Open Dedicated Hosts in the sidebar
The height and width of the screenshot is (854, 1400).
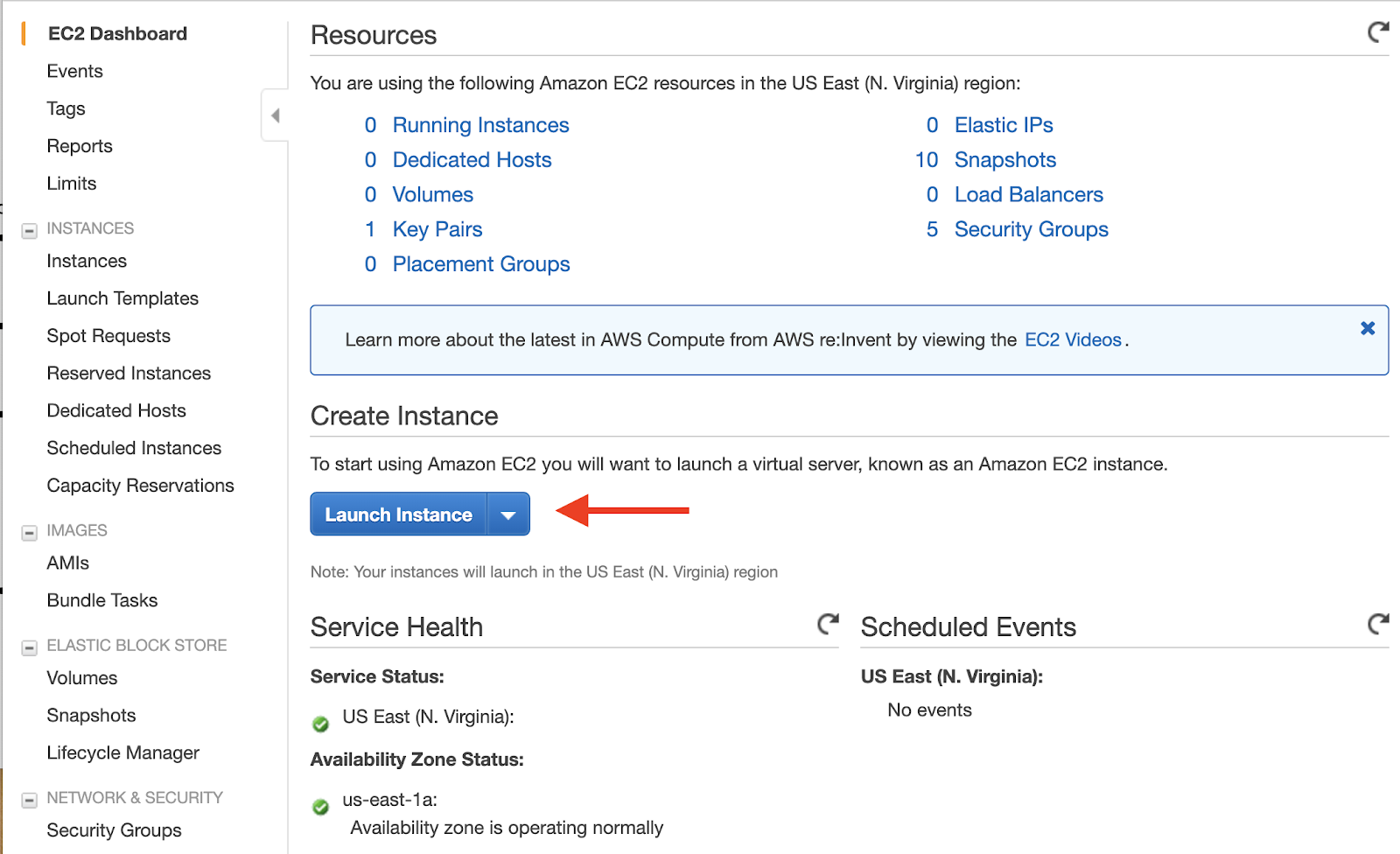(116, 410)
